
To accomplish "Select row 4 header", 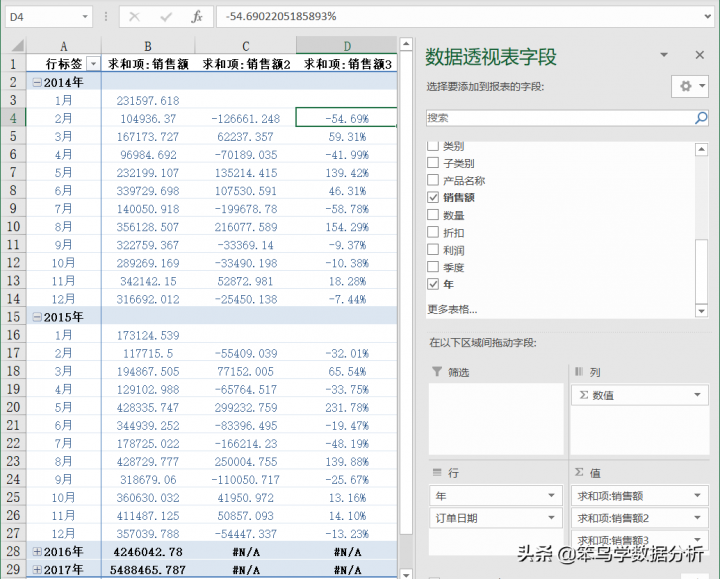I will [x=13, y=118].
